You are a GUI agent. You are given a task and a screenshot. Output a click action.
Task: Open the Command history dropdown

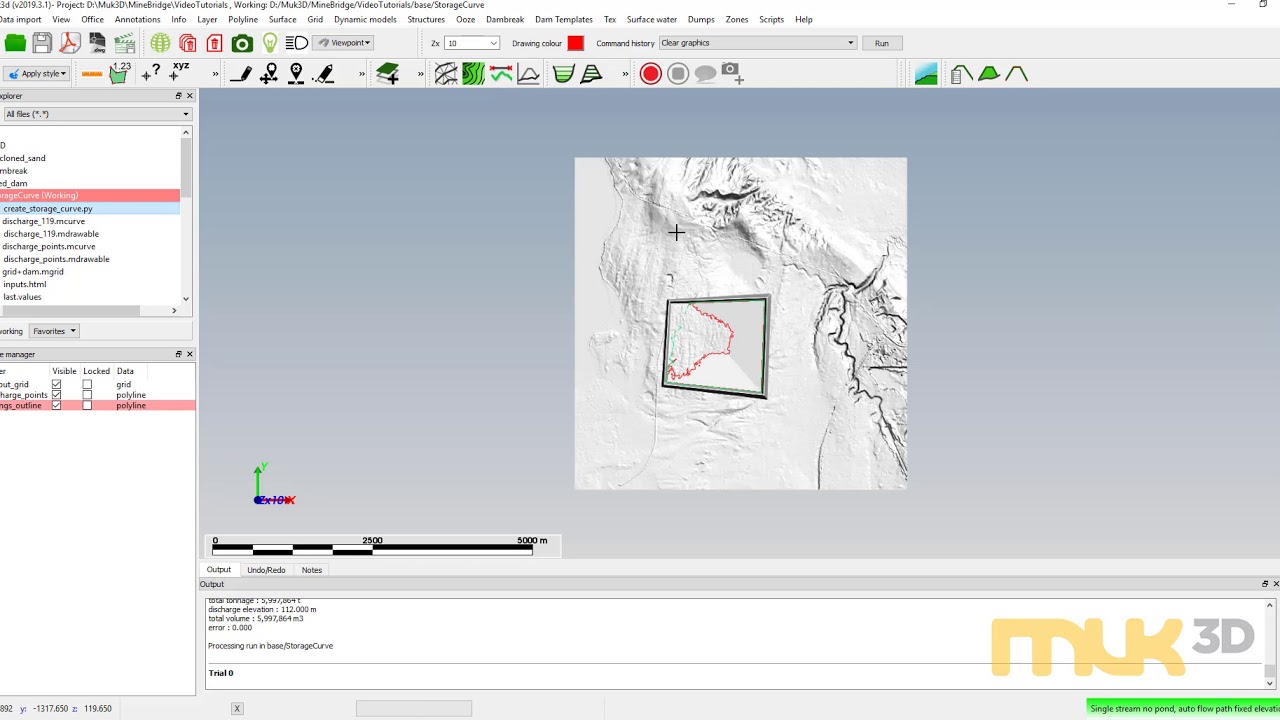coord(757,43)
